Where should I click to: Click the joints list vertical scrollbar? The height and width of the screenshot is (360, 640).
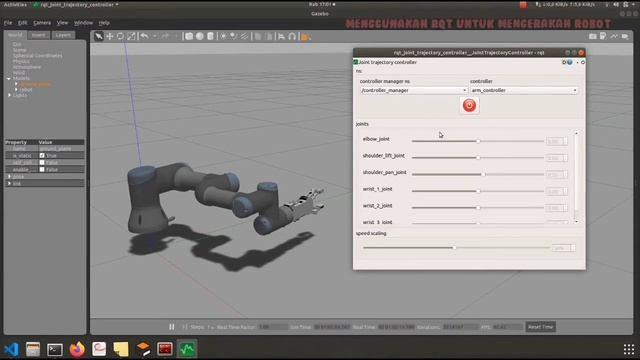(576, 177)
